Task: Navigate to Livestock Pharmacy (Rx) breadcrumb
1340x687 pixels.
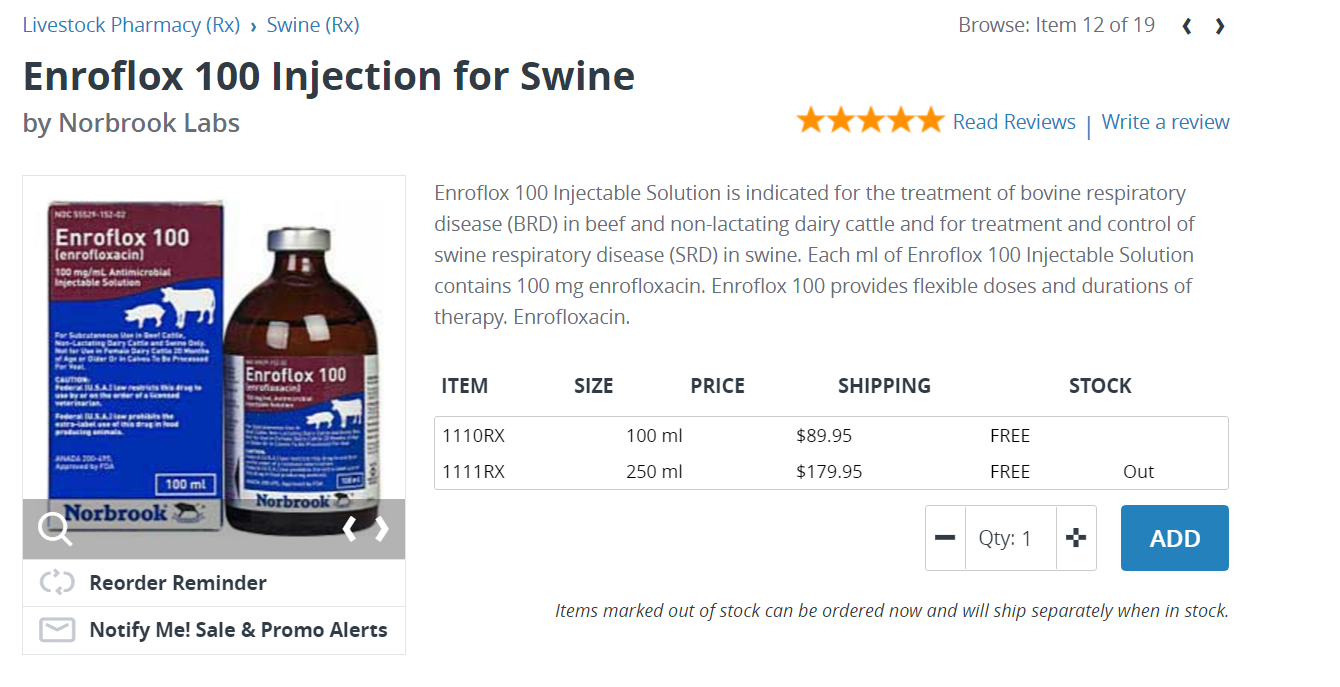Action: [131, 25]
